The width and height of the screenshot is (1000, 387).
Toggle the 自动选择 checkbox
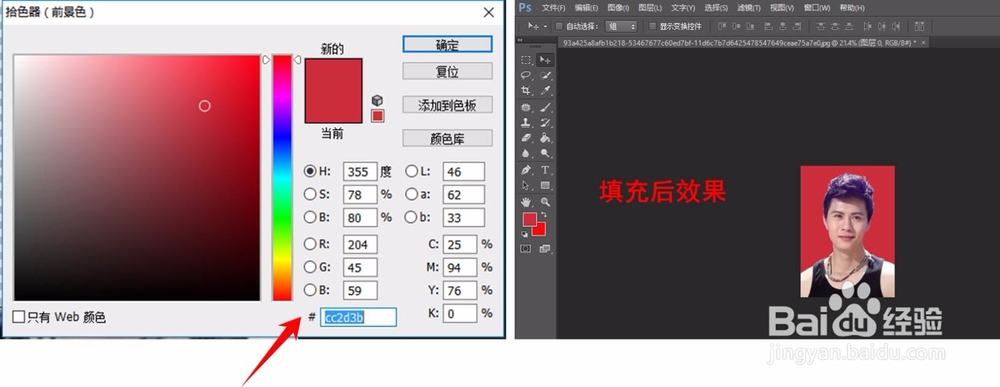[559, 26]
